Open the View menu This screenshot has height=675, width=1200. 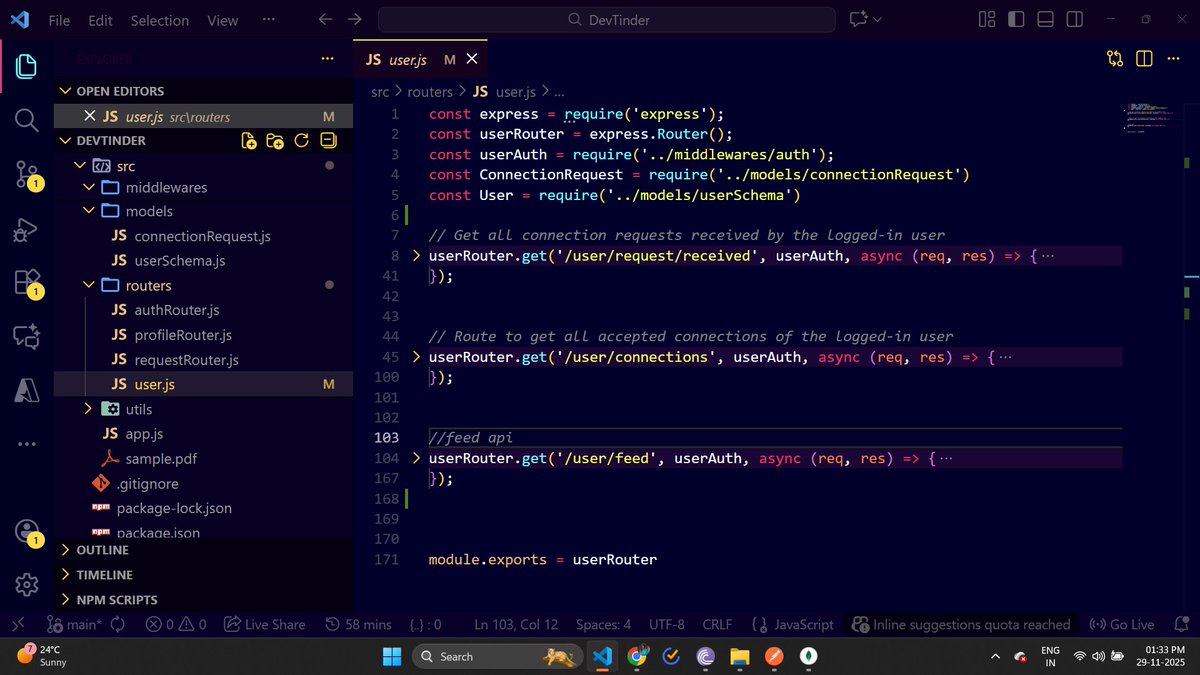click(222, 20)
